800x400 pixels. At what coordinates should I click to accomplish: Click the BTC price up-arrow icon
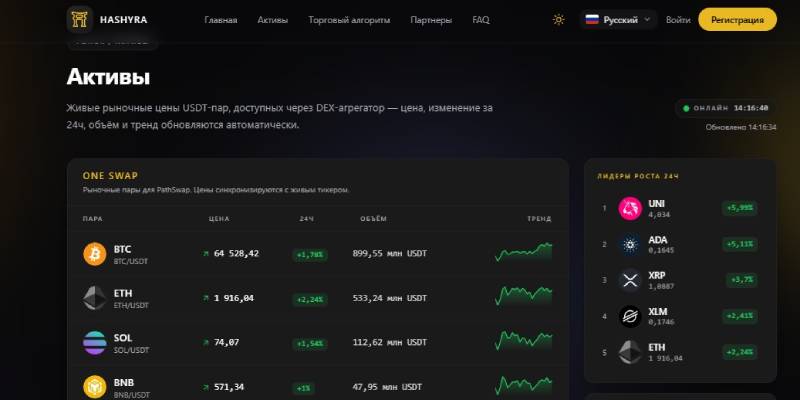tap(206, 254)
